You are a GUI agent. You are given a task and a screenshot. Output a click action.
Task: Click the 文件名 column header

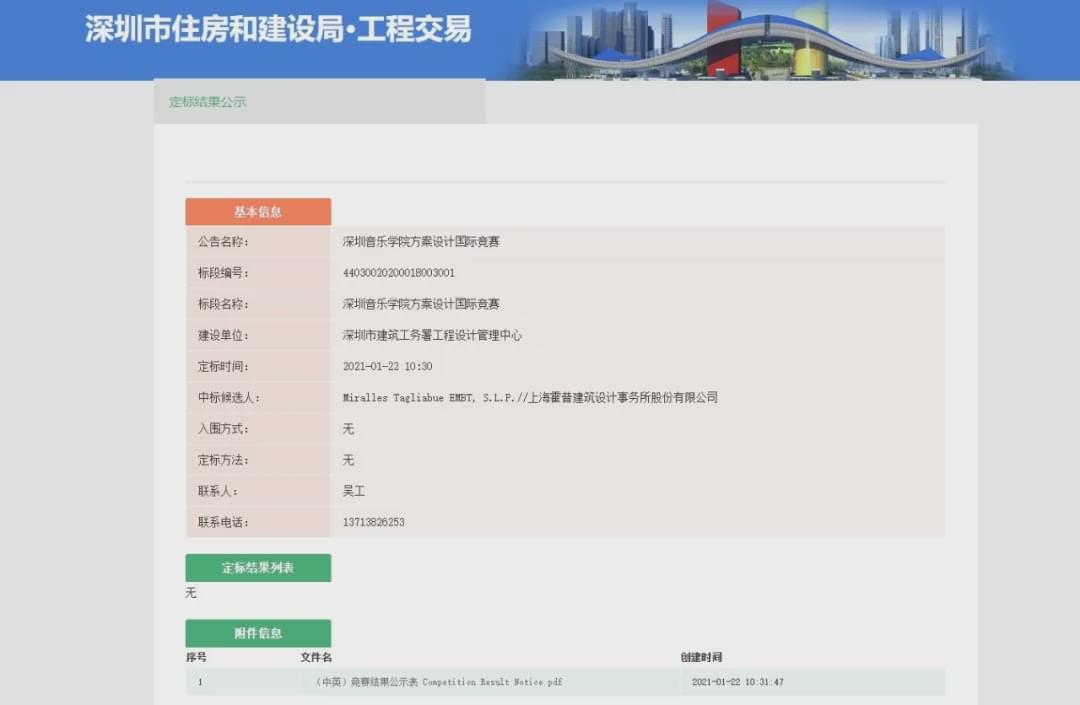(x=316, y=657)
